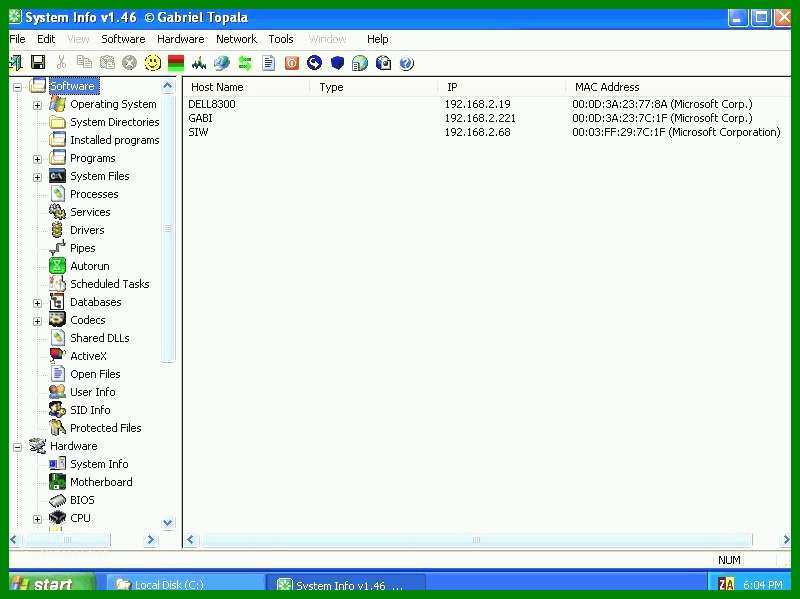This screenshot has width=800, height=599.
Task: Click the yellow smiley face toolbar icon
Action: point(153,63)
